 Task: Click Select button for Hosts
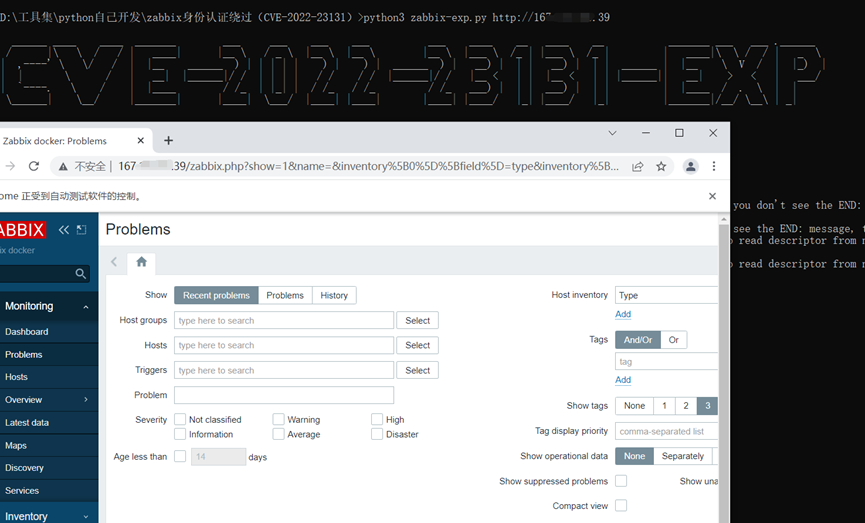coord(418,345)
